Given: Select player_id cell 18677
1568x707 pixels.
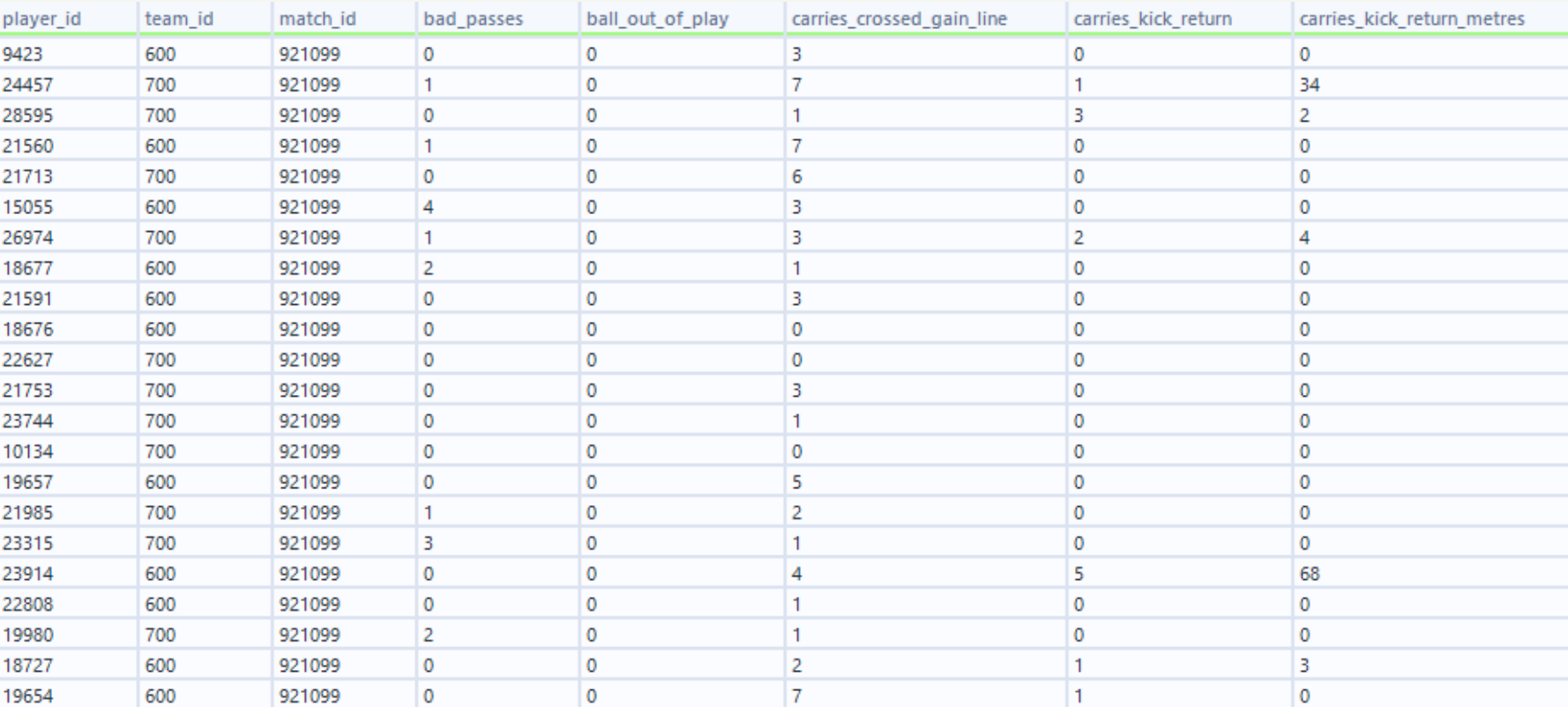Looking at the screenshot, I should 68,268.
